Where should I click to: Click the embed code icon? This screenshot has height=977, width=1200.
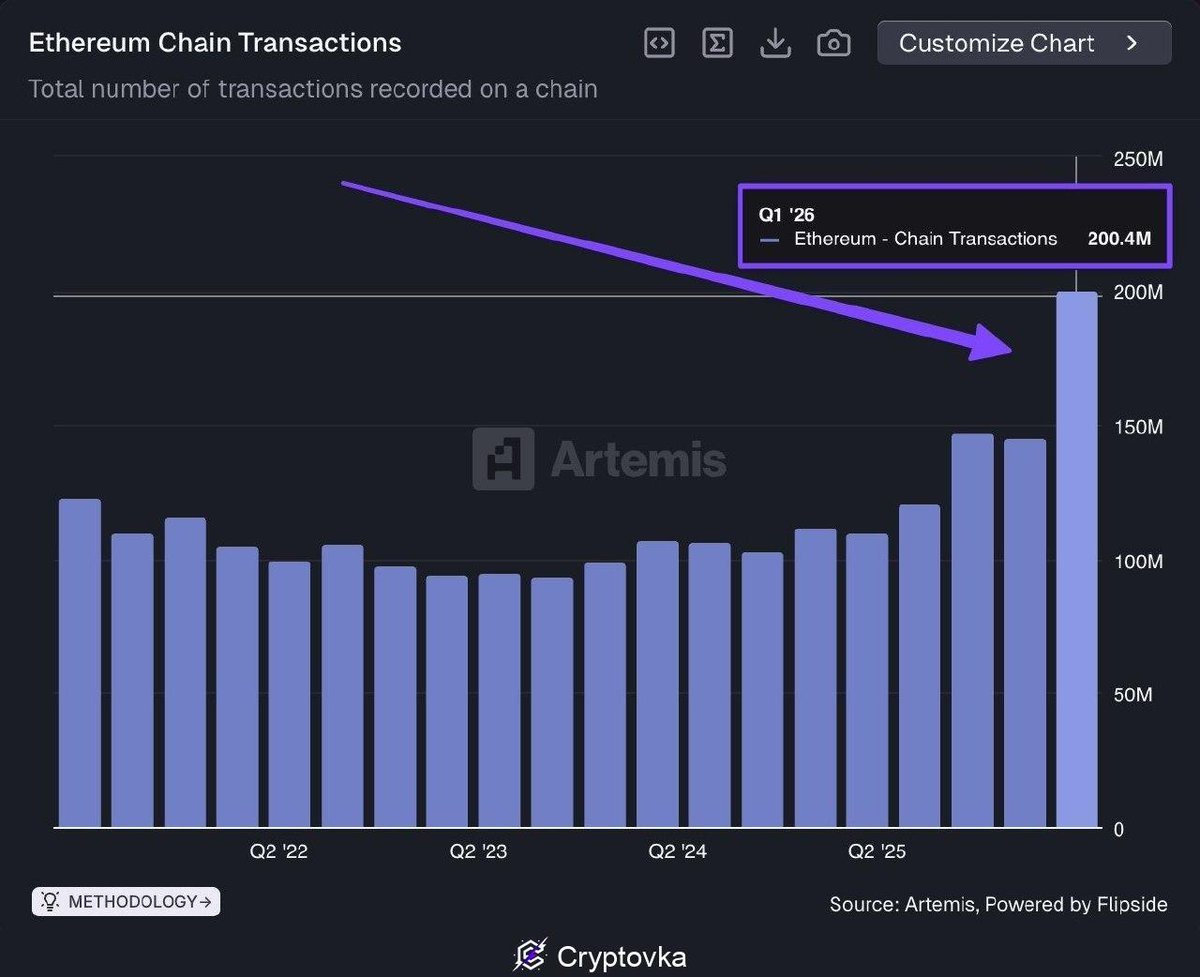click(x=659, y=43)
